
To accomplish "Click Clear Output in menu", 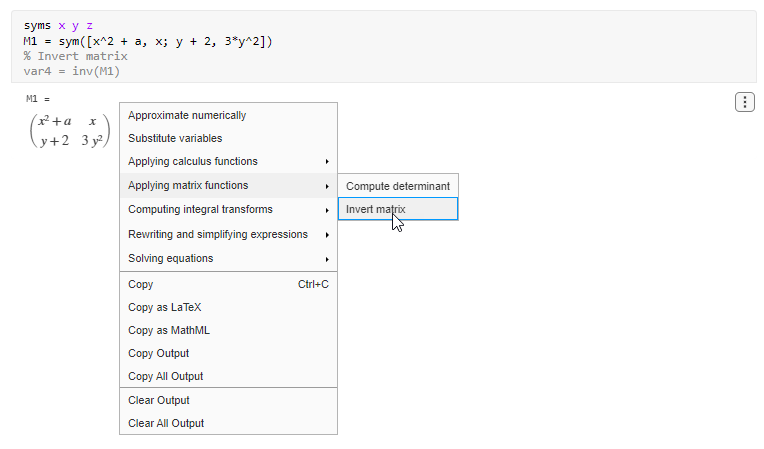I will 159,400.
